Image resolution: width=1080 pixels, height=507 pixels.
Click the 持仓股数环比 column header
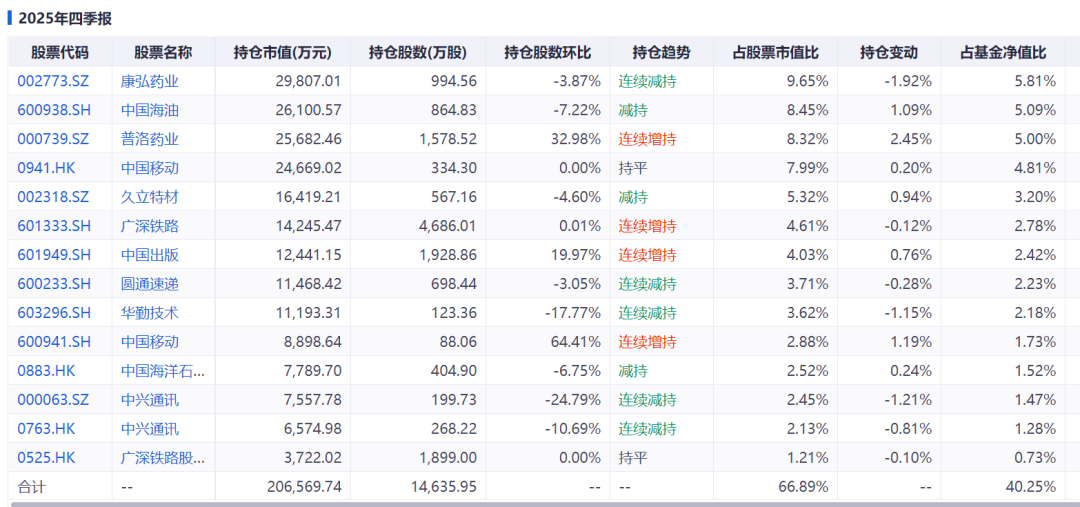(x=547, y=53)
